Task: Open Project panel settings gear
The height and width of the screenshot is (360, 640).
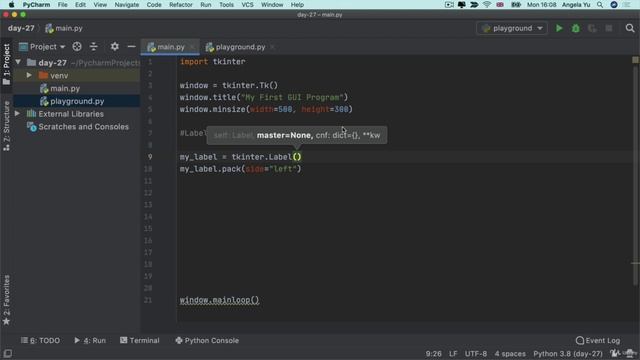Action: pyautogui.click(x=115, y=47)
